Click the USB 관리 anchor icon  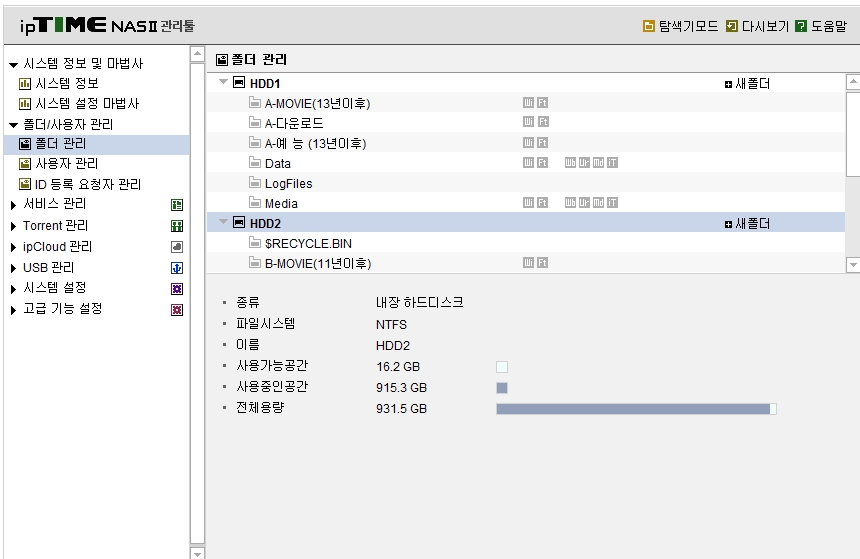click(x=177, y=268)
